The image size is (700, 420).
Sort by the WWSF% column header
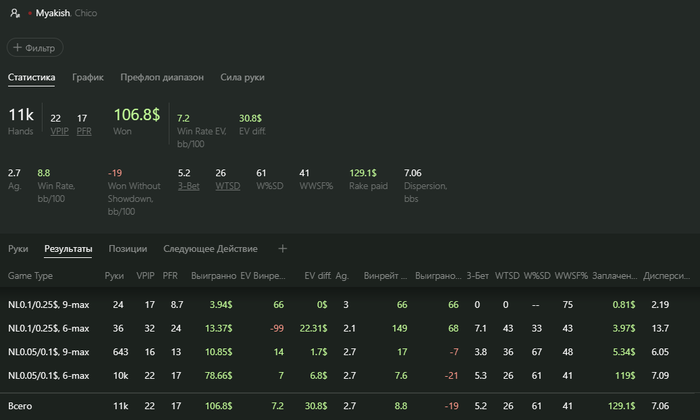(x=571, y=276)
